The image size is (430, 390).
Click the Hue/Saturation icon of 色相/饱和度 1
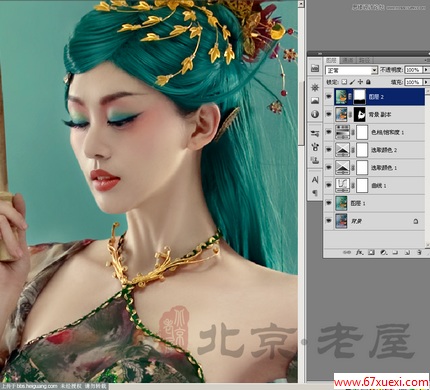pyautogui.click(x=342, y=132)
